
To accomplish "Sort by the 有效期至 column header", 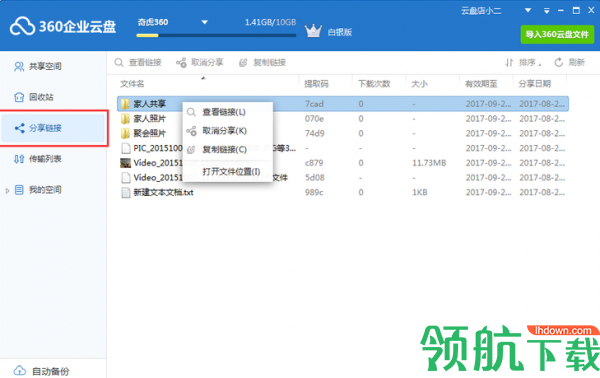I will 481,84.
